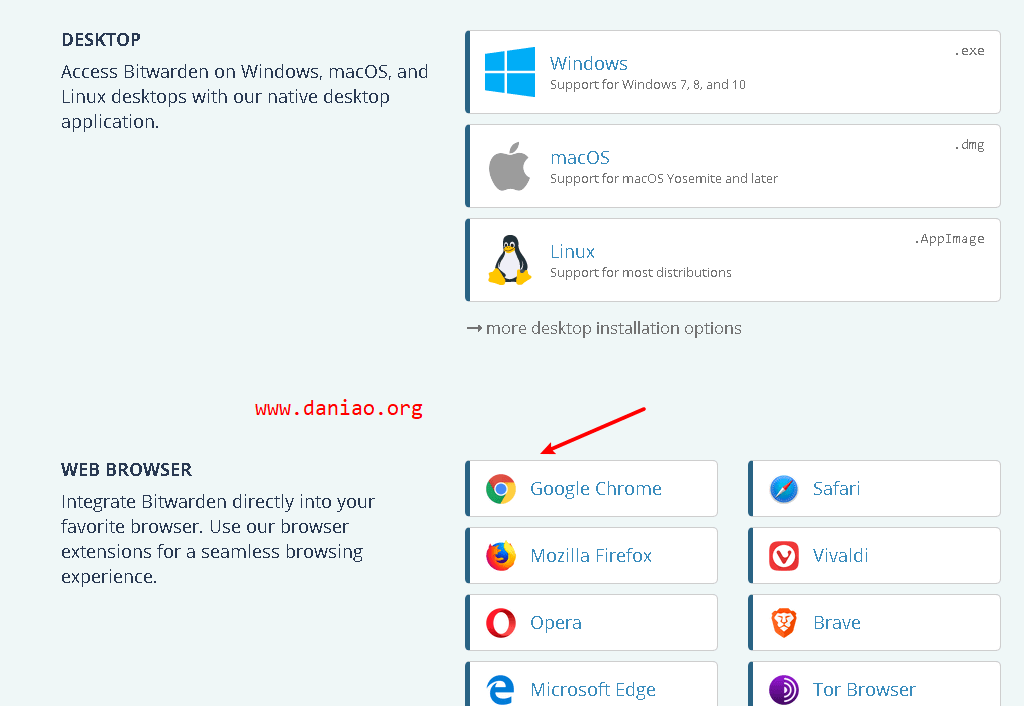Image resolution: width=1024 pixels, height=706 pixels.
Task: Click the Safari compass icon
Action: [784, 489]
